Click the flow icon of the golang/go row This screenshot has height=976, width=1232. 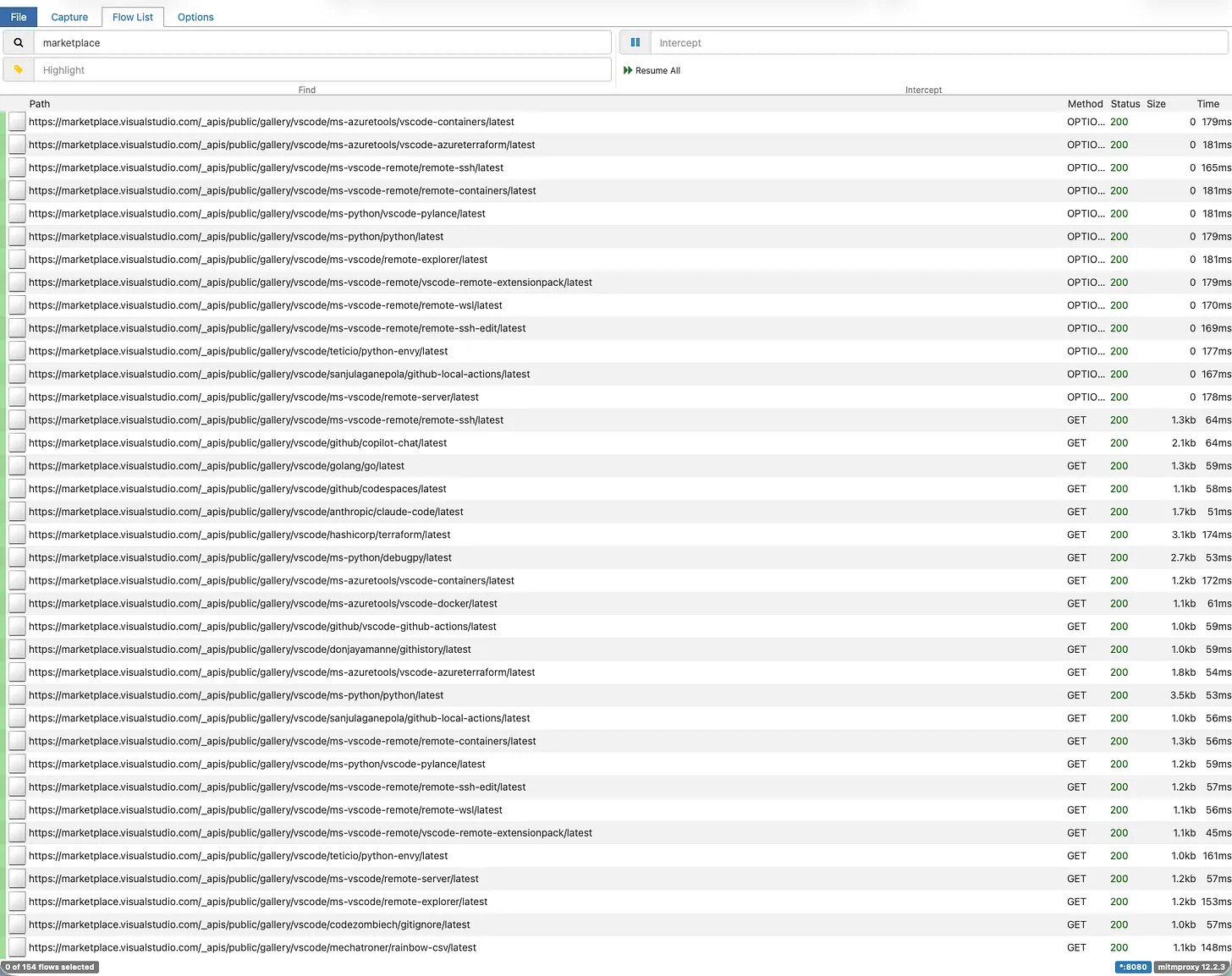[17, 465]
